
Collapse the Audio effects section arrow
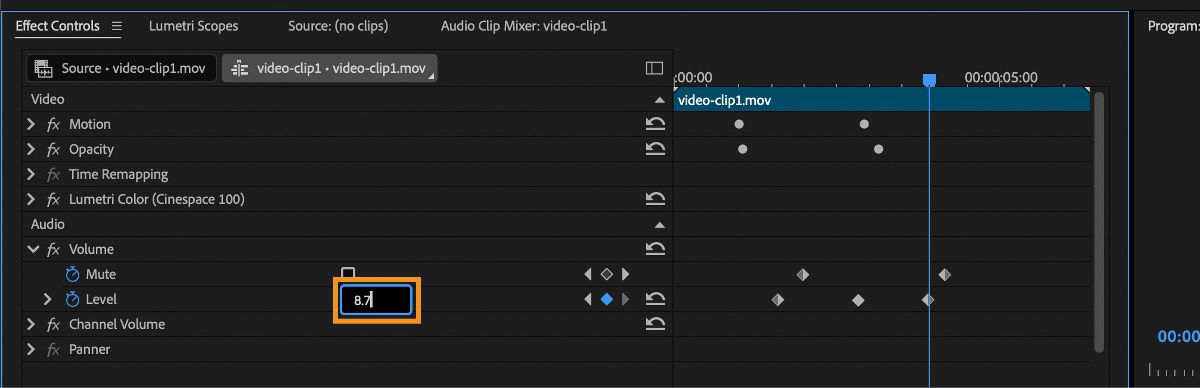tap(659, 225)
